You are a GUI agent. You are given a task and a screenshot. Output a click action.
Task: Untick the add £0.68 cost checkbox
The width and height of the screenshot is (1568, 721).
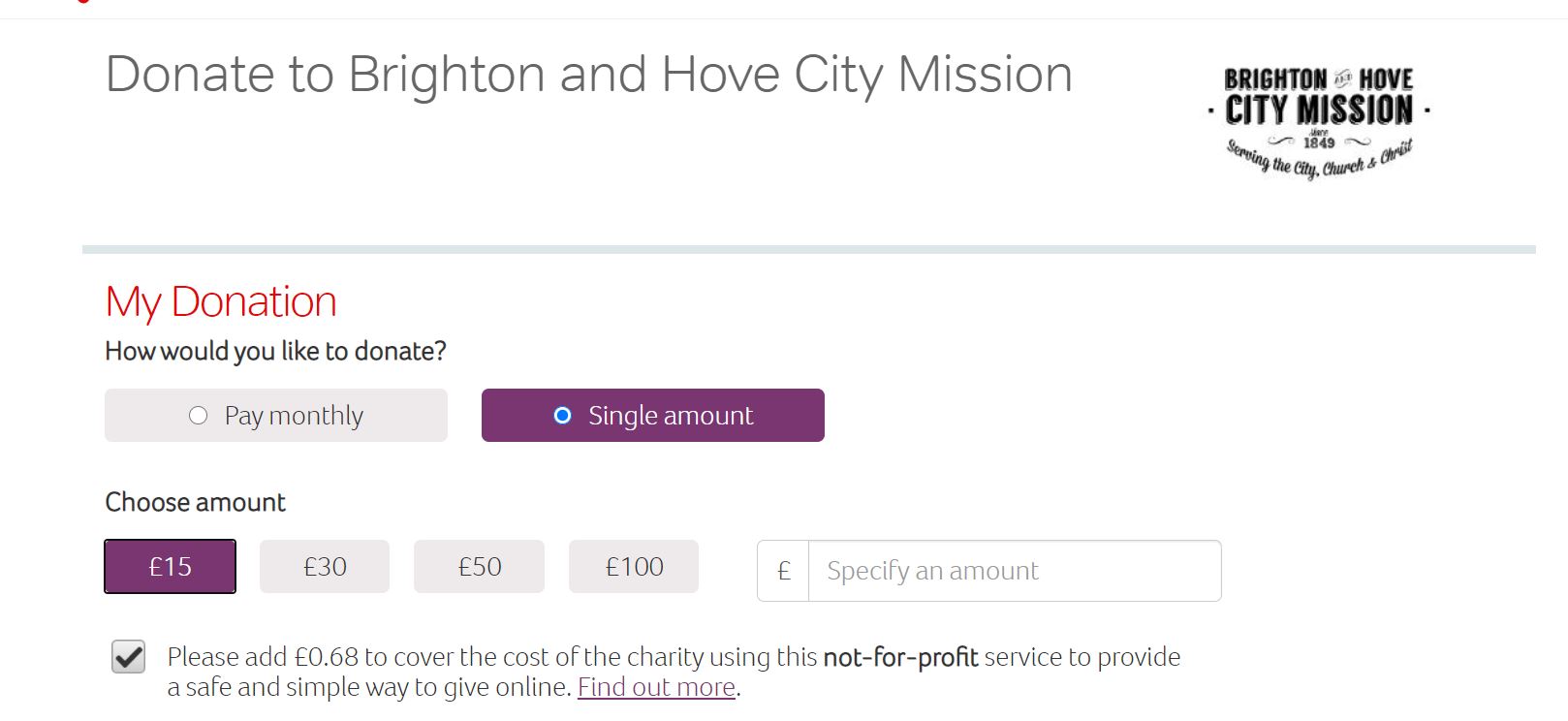tap(128, 657)
